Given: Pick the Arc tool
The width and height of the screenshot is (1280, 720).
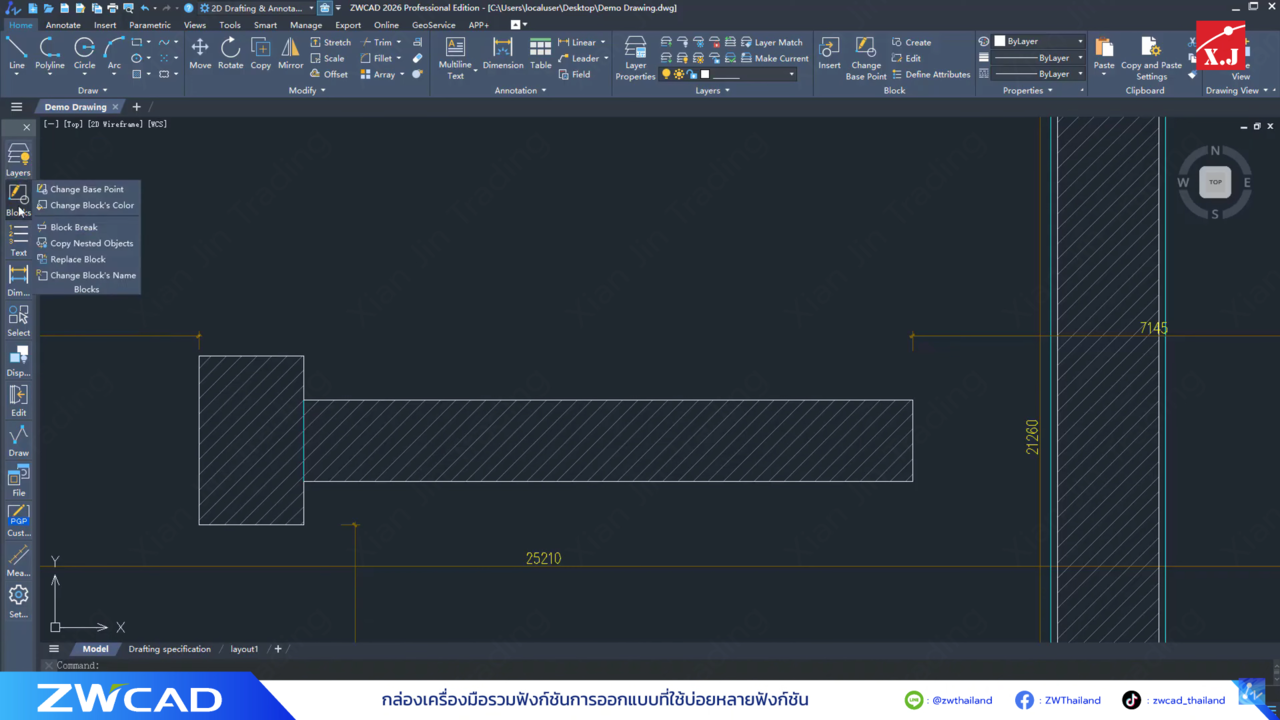Looking at the screenshot, I should click(x=114, y=53).
